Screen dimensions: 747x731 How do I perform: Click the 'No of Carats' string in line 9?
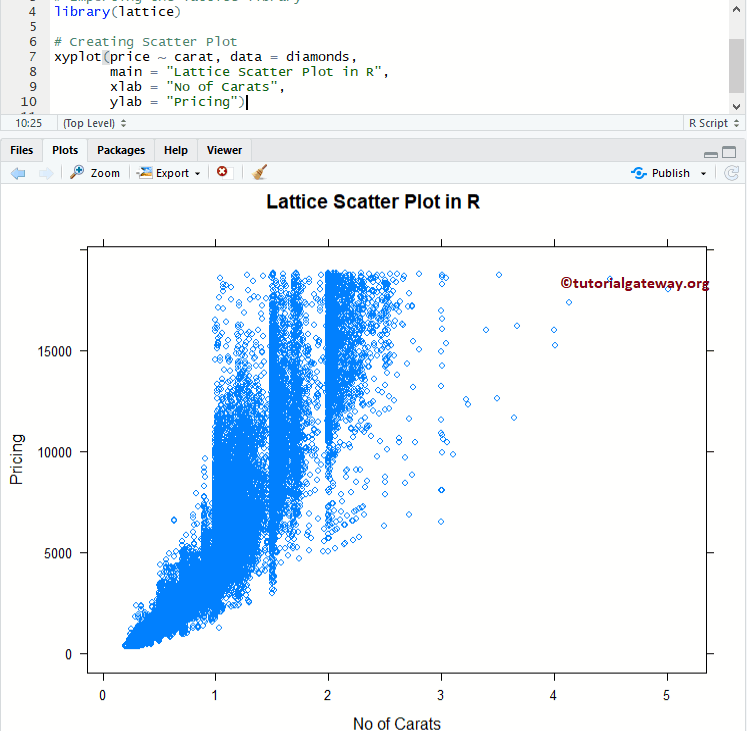click(222, 87)
